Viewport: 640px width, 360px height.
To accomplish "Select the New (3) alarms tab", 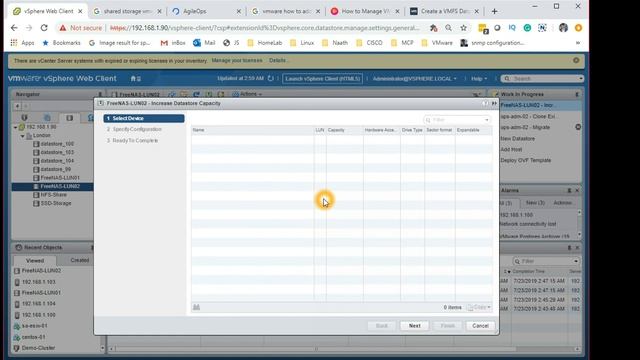I will click(x=535, y=203).
